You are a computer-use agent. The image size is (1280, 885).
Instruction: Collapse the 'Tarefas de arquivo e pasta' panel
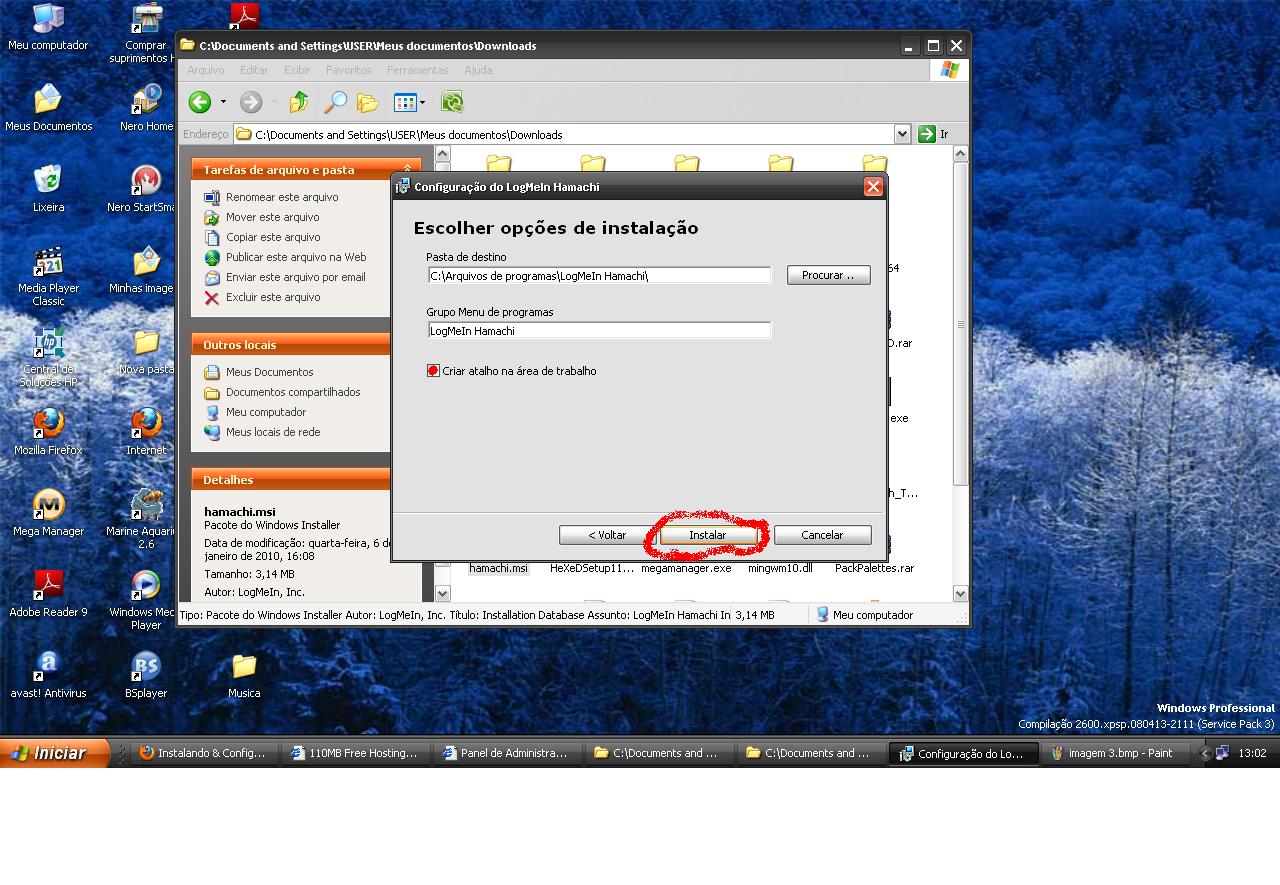[407, 170]
